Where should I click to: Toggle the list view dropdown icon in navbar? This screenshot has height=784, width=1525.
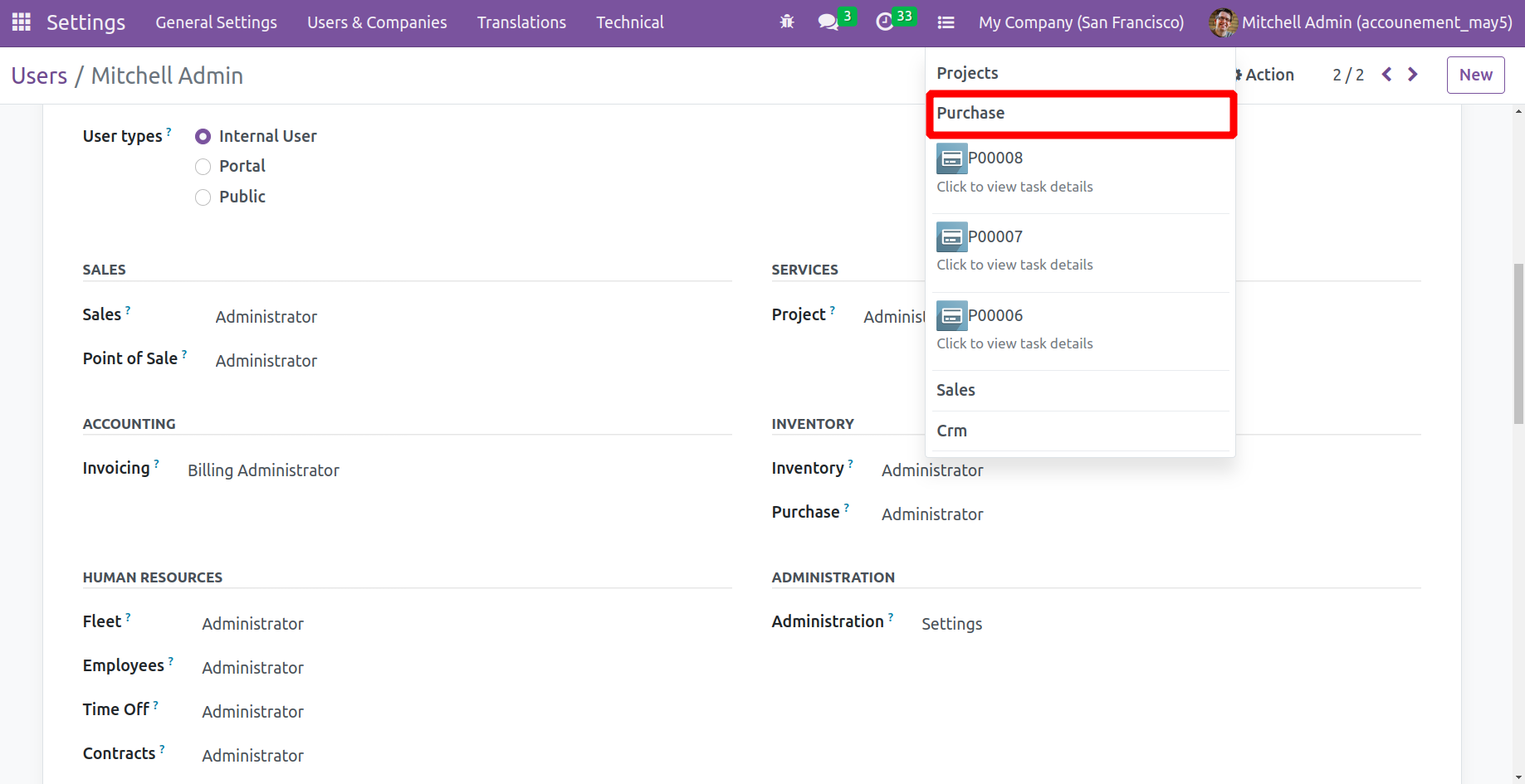point(946,22)
